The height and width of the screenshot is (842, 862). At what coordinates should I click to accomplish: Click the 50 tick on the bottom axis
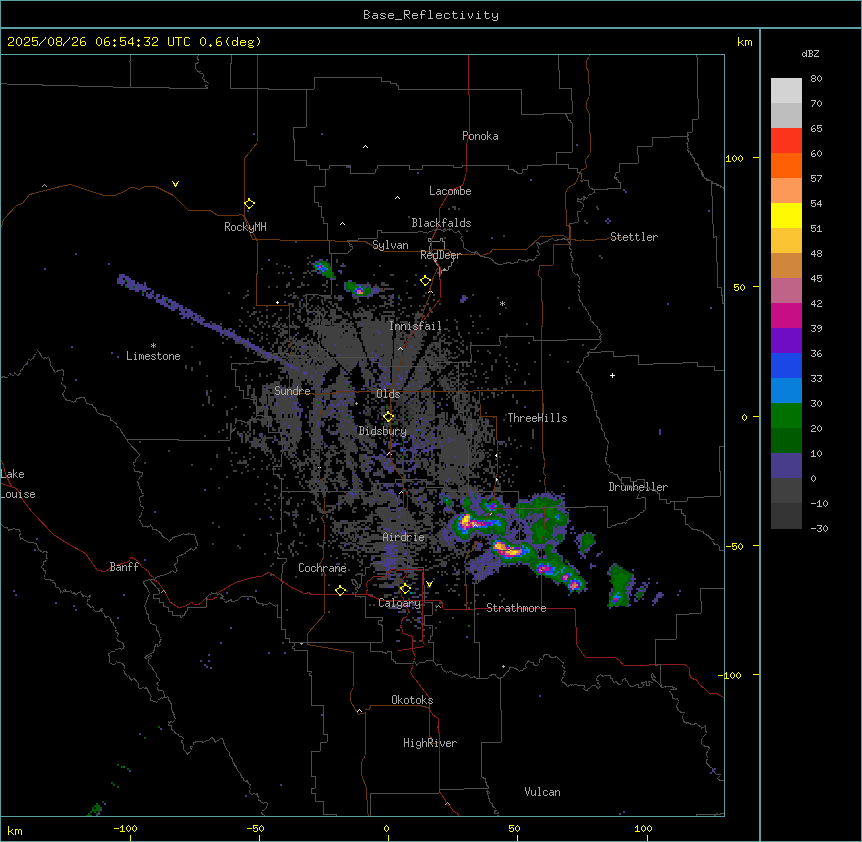[515, 828]
